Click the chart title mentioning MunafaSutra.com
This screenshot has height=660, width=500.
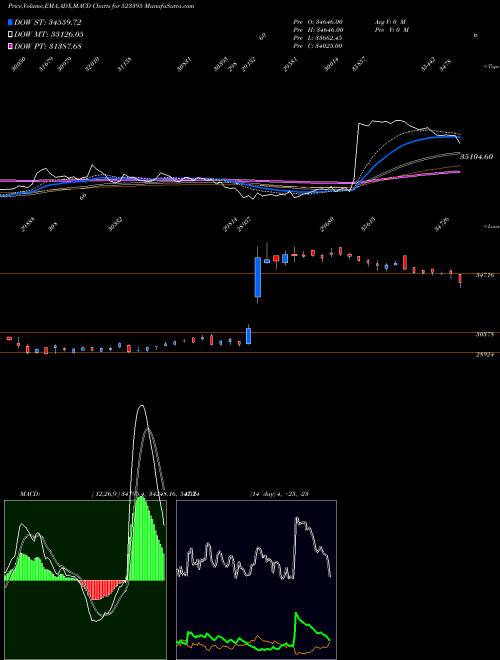tap(101, 6)
